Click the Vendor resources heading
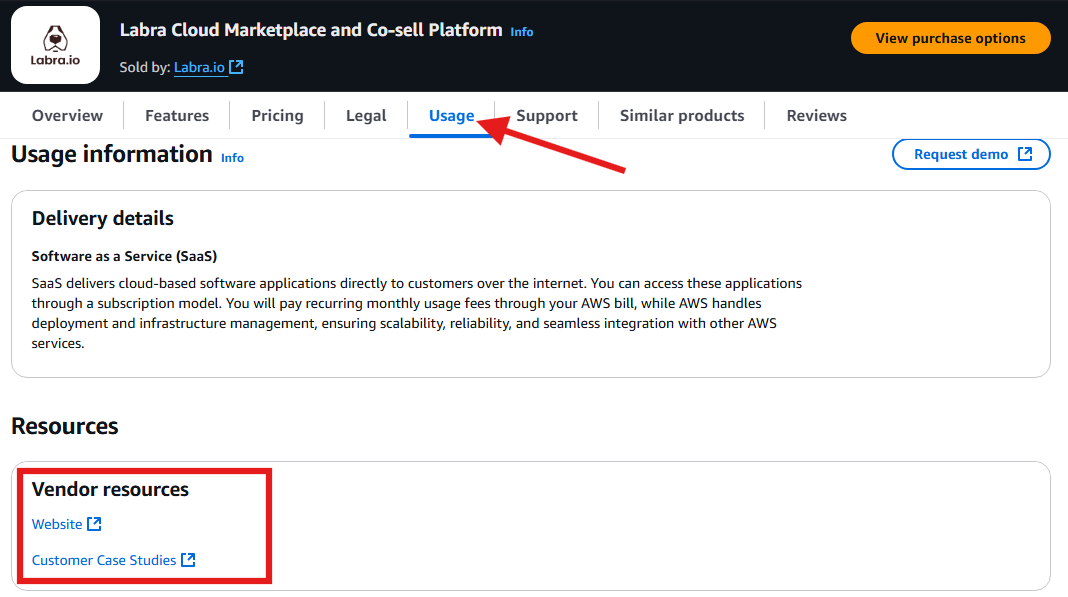The image size is (1068, 597). pos(110,489)
